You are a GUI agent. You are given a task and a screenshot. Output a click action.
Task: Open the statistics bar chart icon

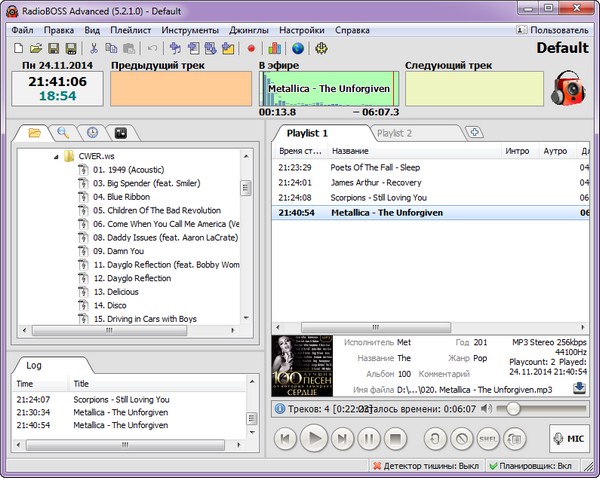(274, 48)
